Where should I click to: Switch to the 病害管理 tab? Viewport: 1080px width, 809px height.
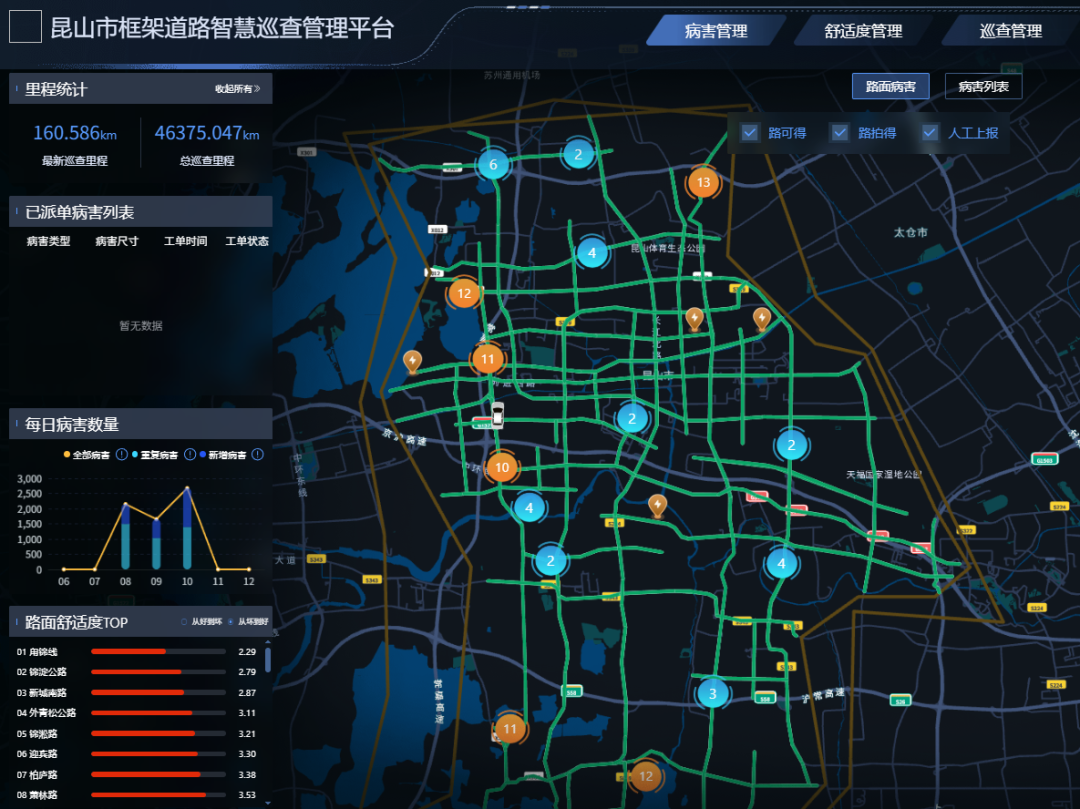[x=716, y=31]
